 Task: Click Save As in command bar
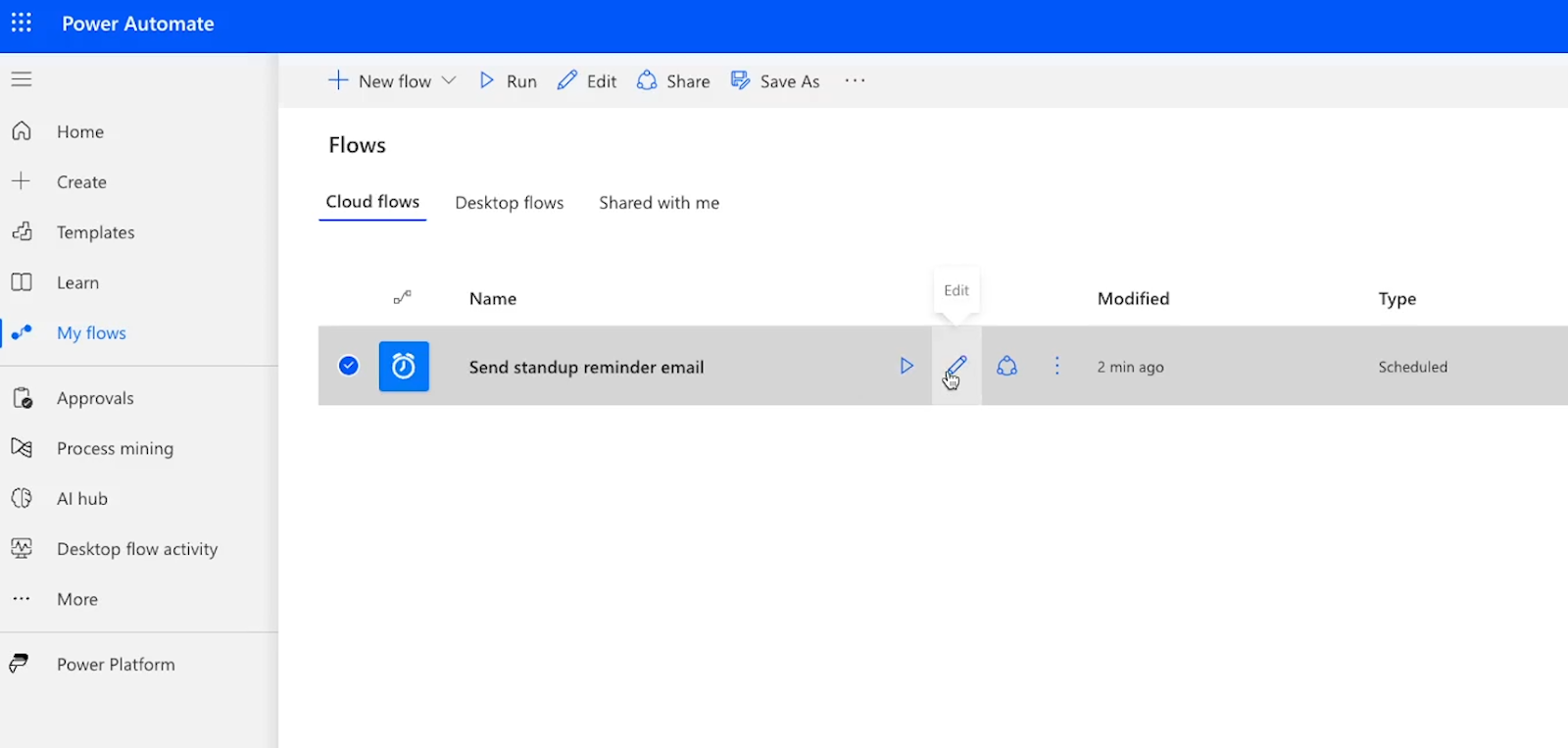click(x=775, y=80)
